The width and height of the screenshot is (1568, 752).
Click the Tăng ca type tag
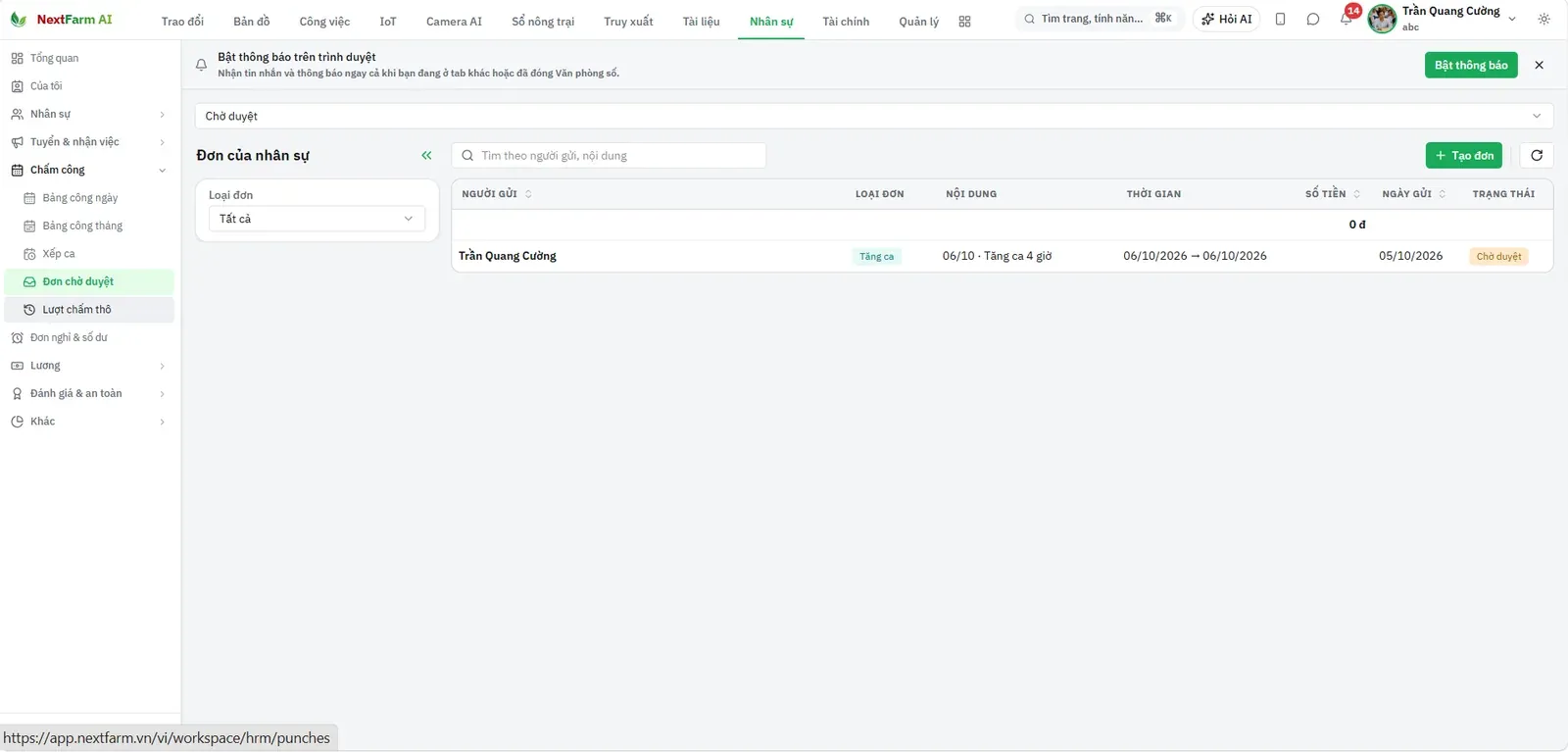pos(876,257)
